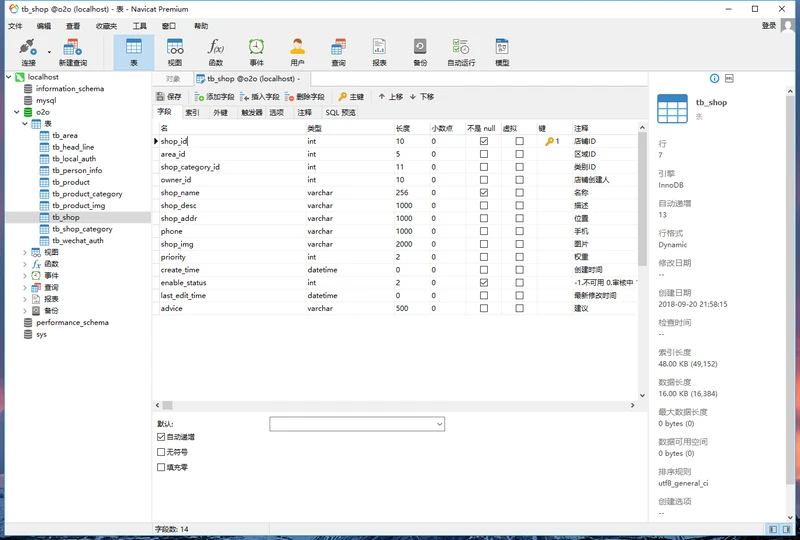Toggle the 自动递增 checkbox
Viewport: 800px width, 540px height.
162,437
